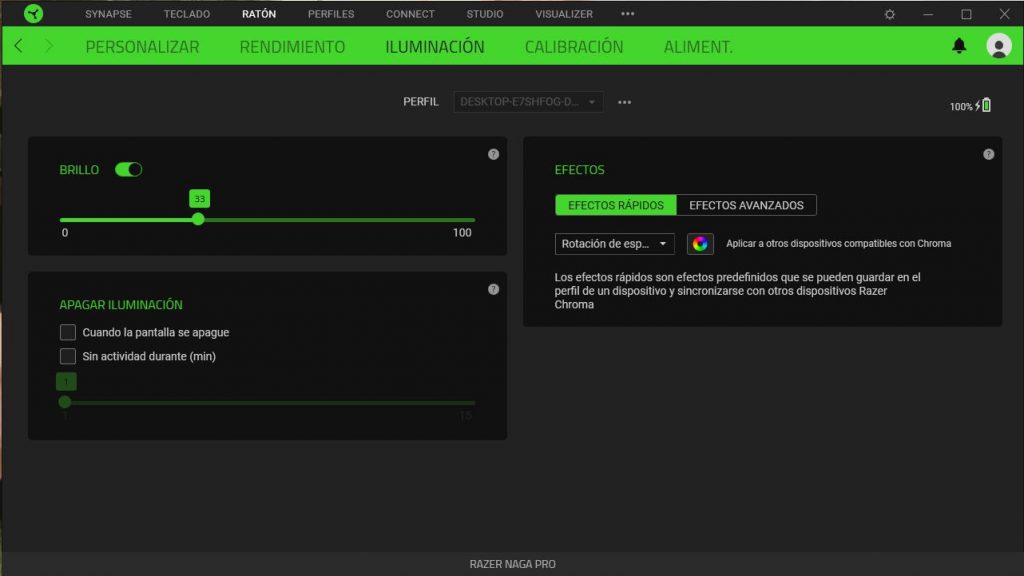The height and width of the screenshot is (576, 1024).
Task: Open the Perfiles tab
Action: click(331, 14)
